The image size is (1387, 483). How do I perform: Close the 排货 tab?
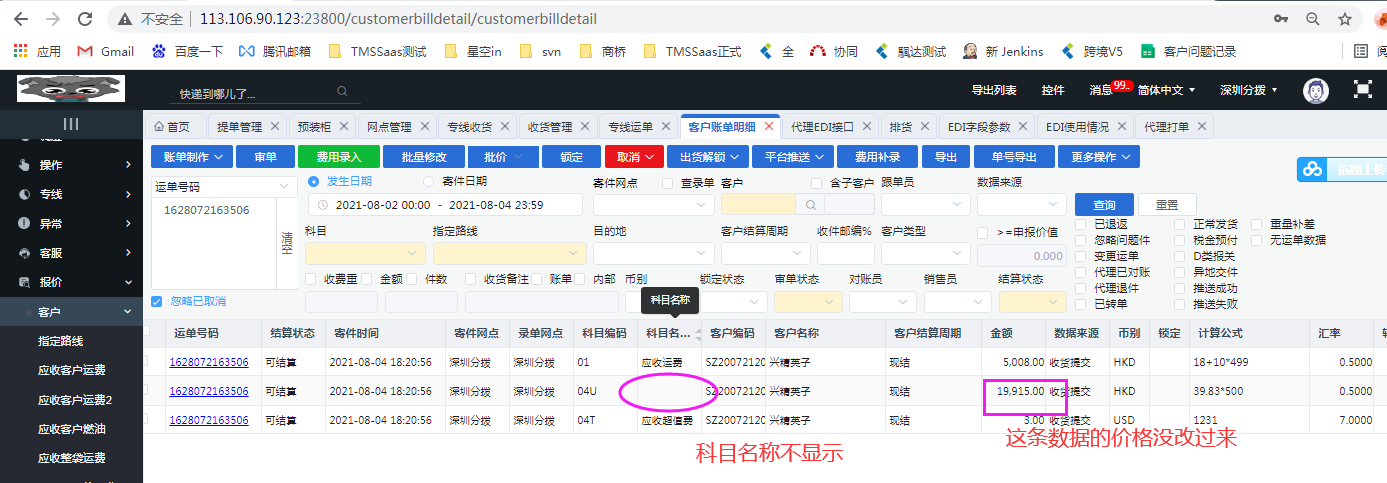coord(925,127)
